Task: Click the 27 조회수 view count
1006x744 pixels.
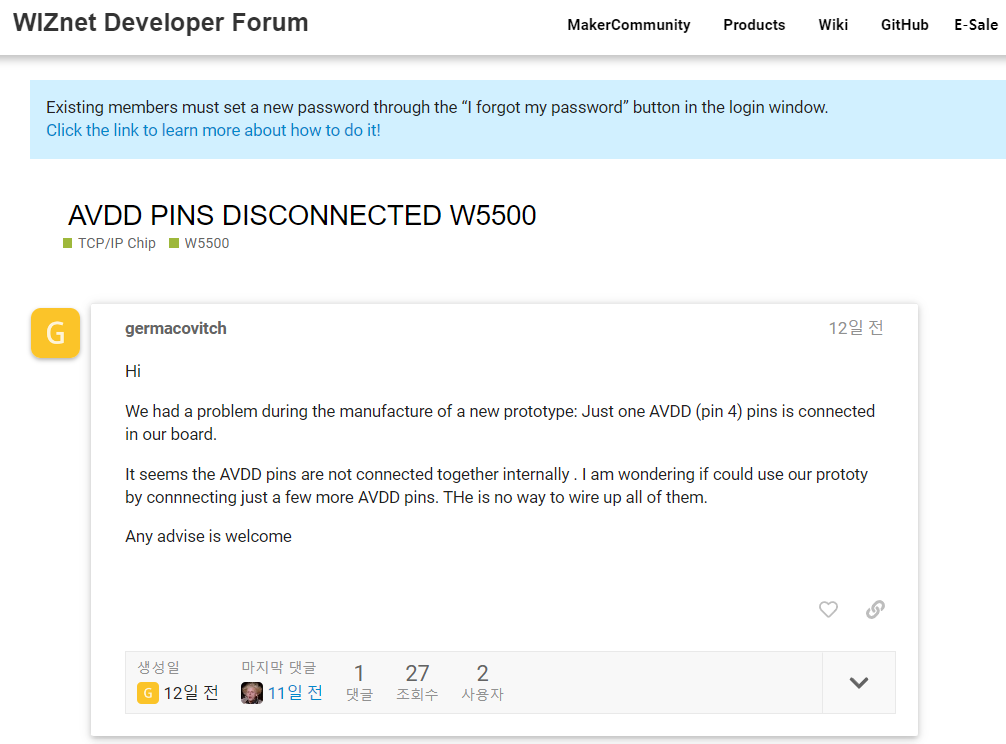Action: point(417,682)
